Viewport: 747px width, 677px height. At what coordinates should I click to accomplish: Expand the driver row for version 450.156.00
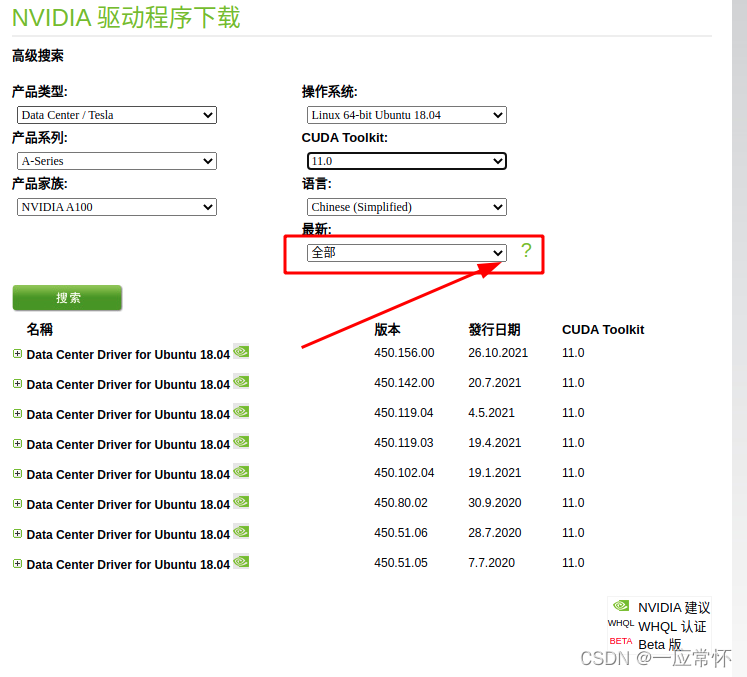tap(18, 354)
